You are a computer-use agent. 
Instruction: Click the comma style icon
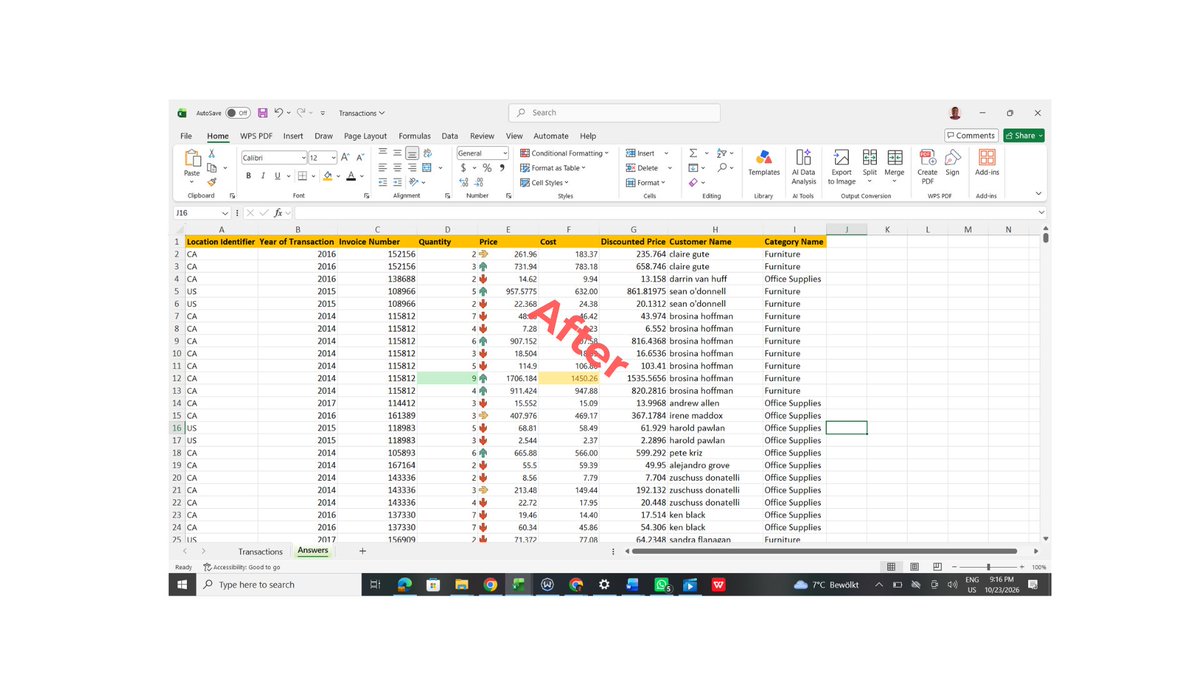(501, 168)
